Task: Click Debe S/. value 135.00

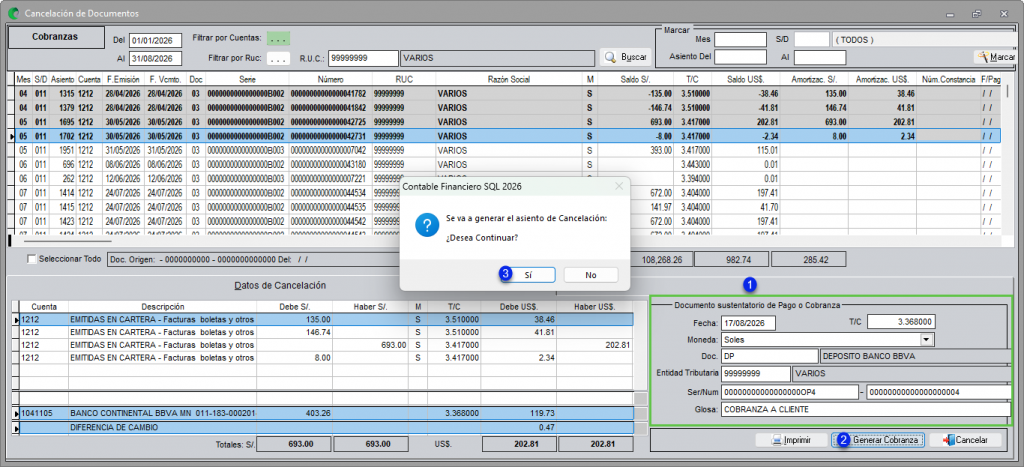Action: click(x=319, y=320)
